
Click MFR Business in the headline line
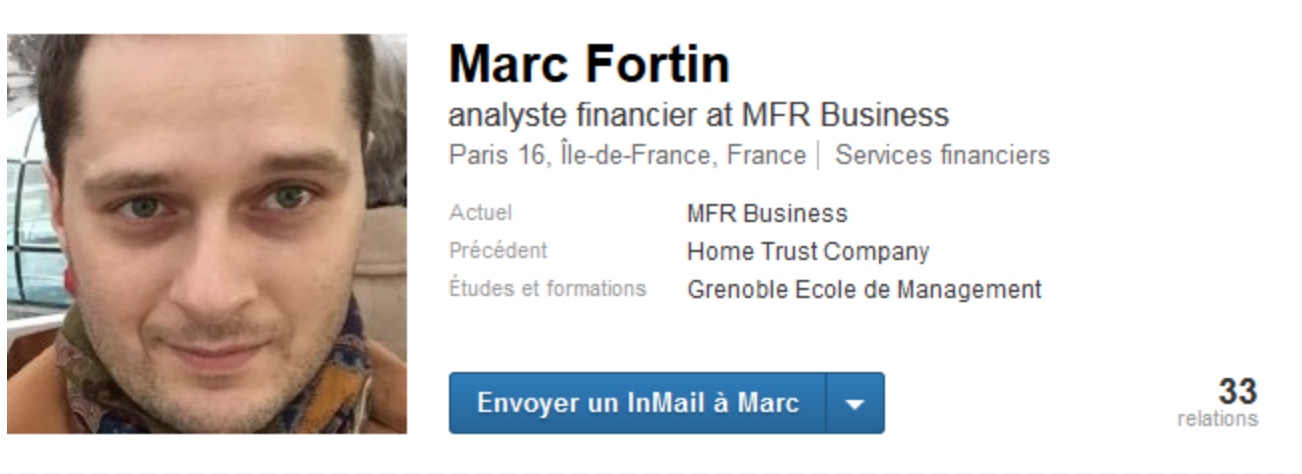click(845, 115)
